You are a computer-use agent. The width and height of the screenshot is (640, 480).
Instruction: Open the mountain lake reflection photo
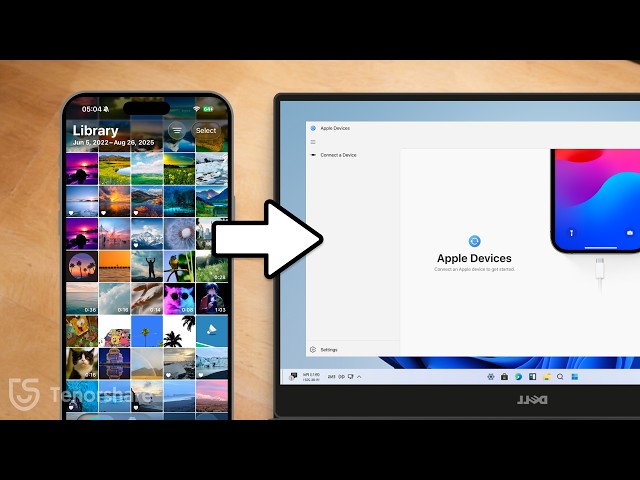click(147, 201)
